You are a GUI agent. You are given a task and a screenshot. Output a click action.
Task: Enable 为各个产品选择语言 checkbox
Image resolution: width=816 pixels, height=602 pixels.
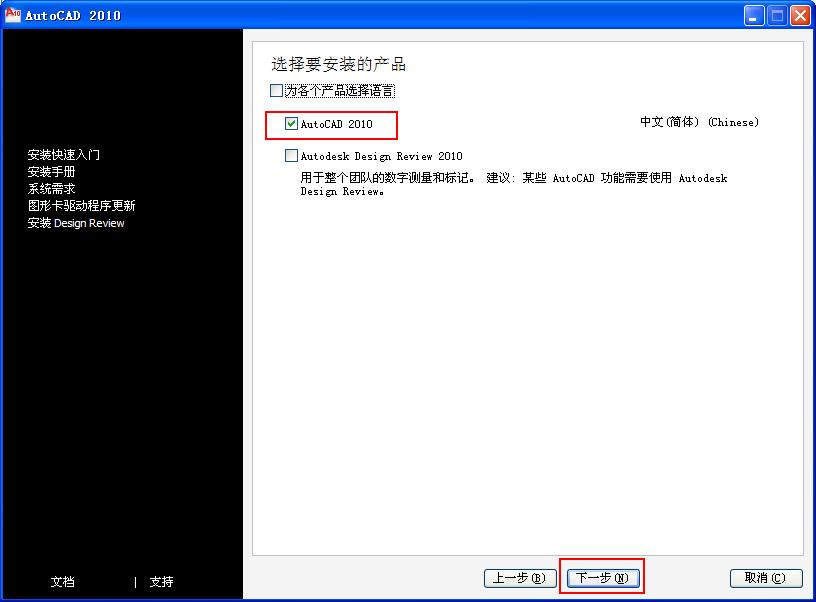point(276,91)
